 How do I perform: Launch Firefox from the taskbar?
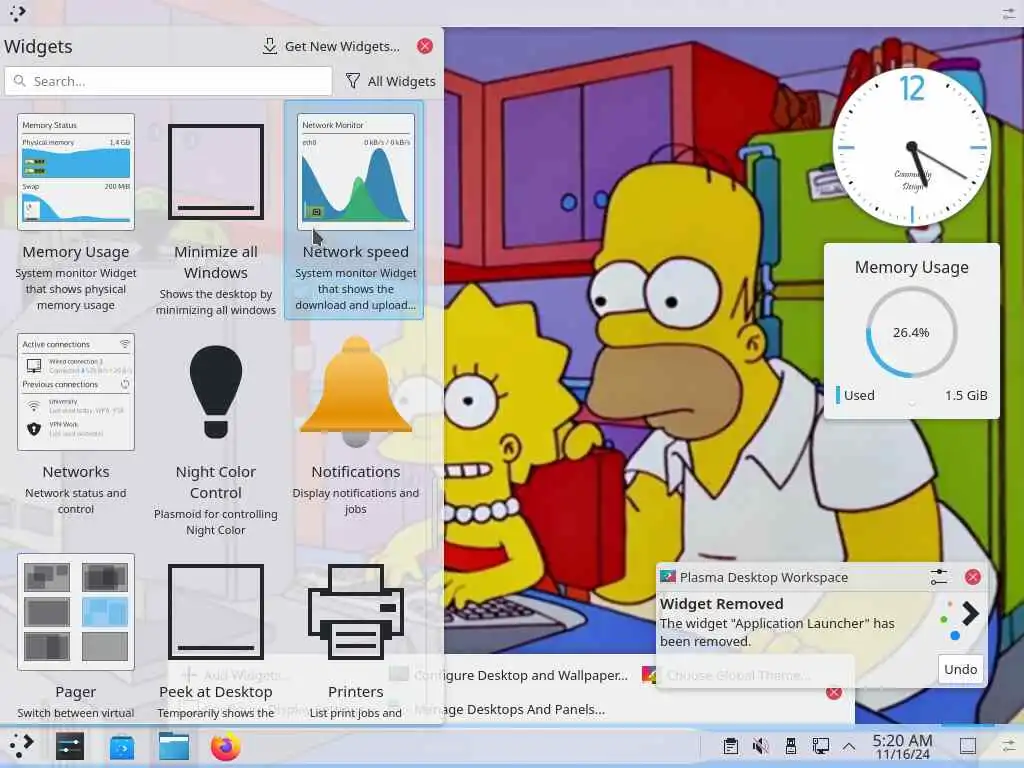click(225, 746)
